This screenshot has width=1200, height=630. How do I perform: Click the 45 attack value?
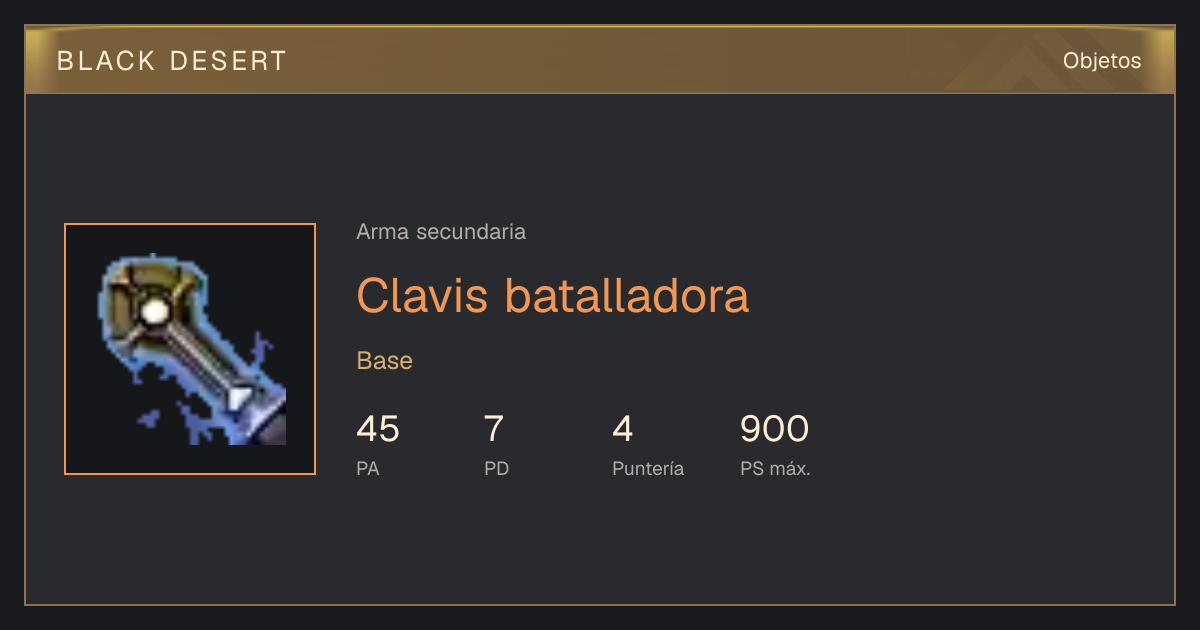[x=378, y=429]
